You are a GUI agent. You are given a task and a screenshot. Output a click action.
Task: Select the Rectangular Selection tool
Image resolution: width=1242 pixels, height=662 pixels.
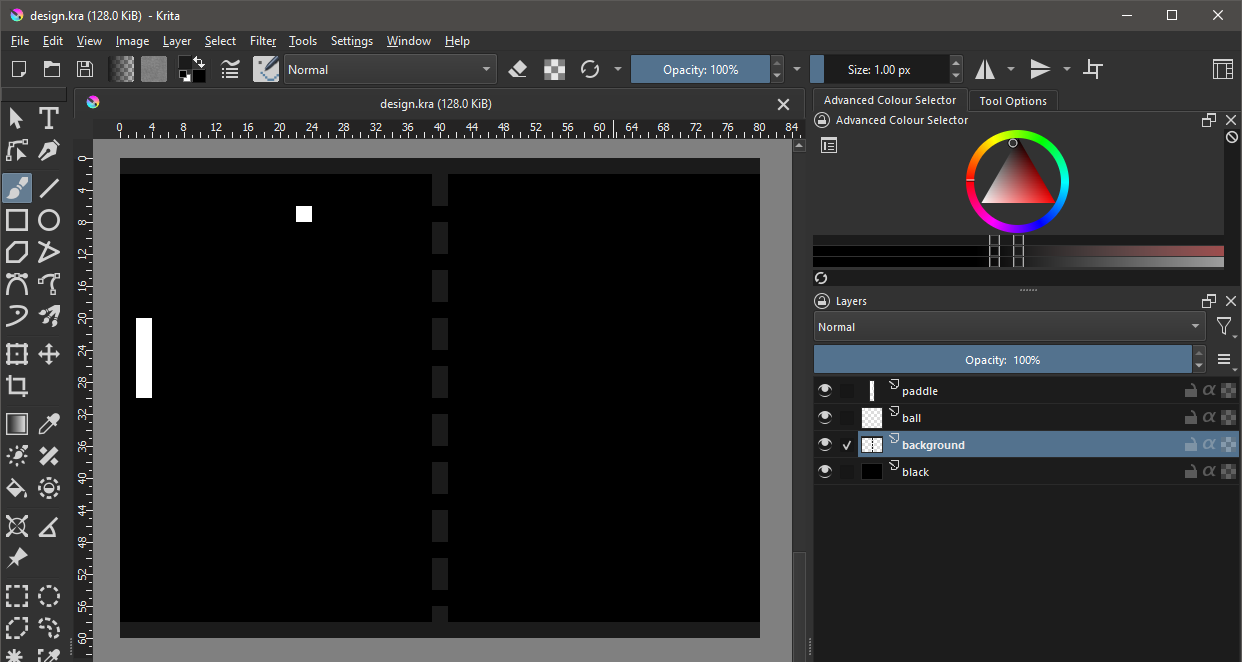pyautogui.click(x=17, y=597)
